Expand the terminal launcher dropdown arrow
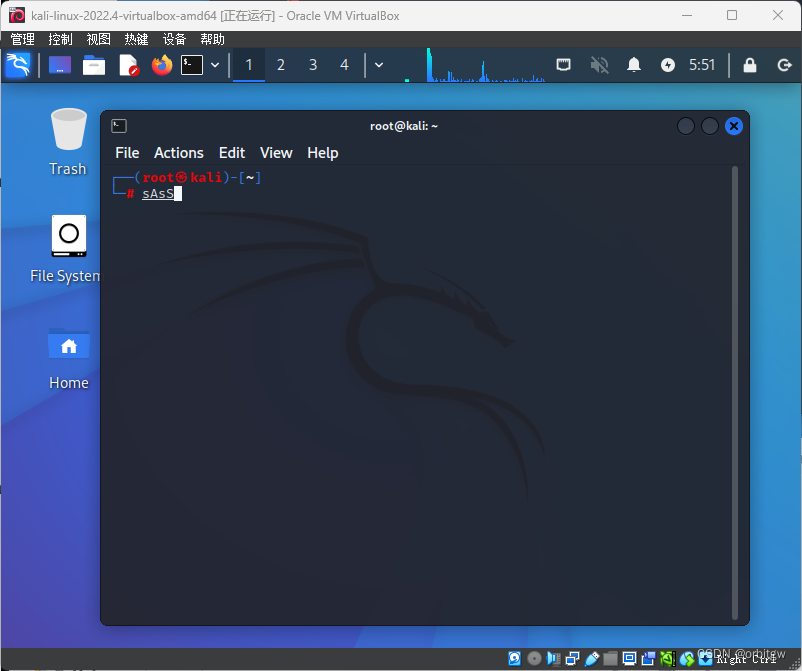 (x=215, y=65)
